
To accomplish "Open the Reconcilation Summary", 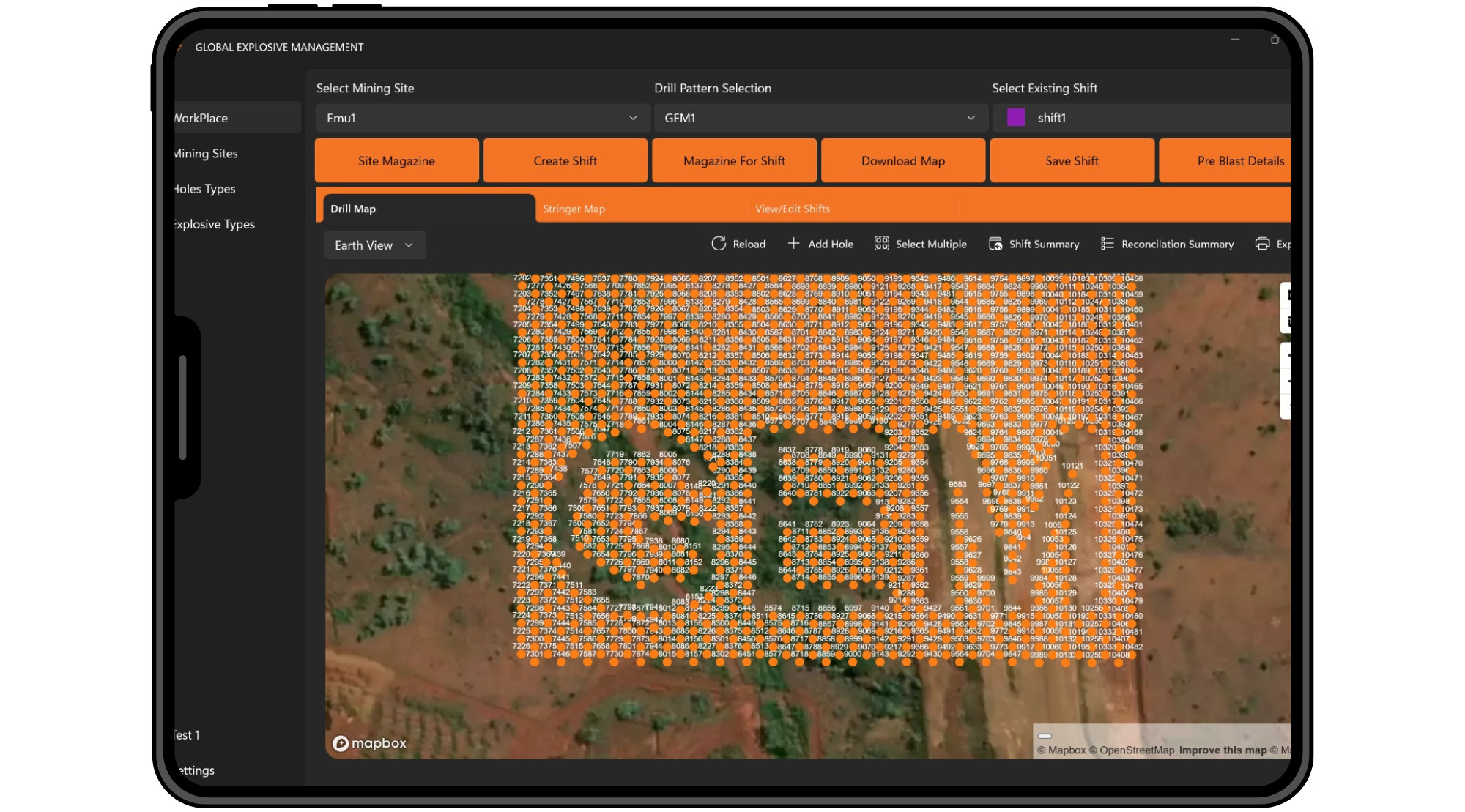I will coord(1168,244).
